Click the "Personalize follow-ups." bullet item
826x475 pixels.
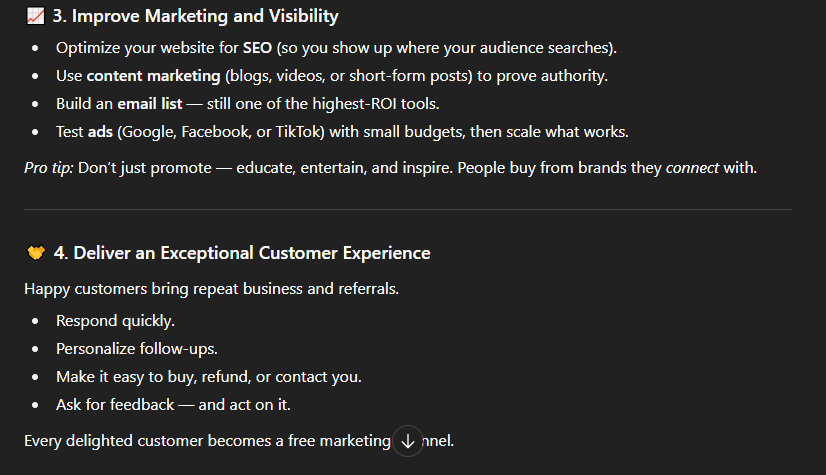pos(136,349)
